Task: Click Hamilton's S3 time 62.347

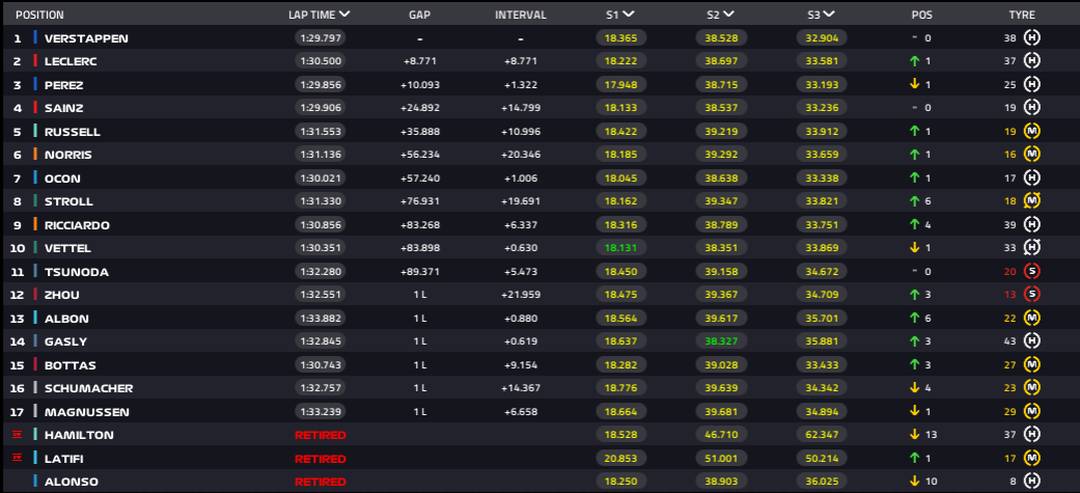Action: click(822, 434)
